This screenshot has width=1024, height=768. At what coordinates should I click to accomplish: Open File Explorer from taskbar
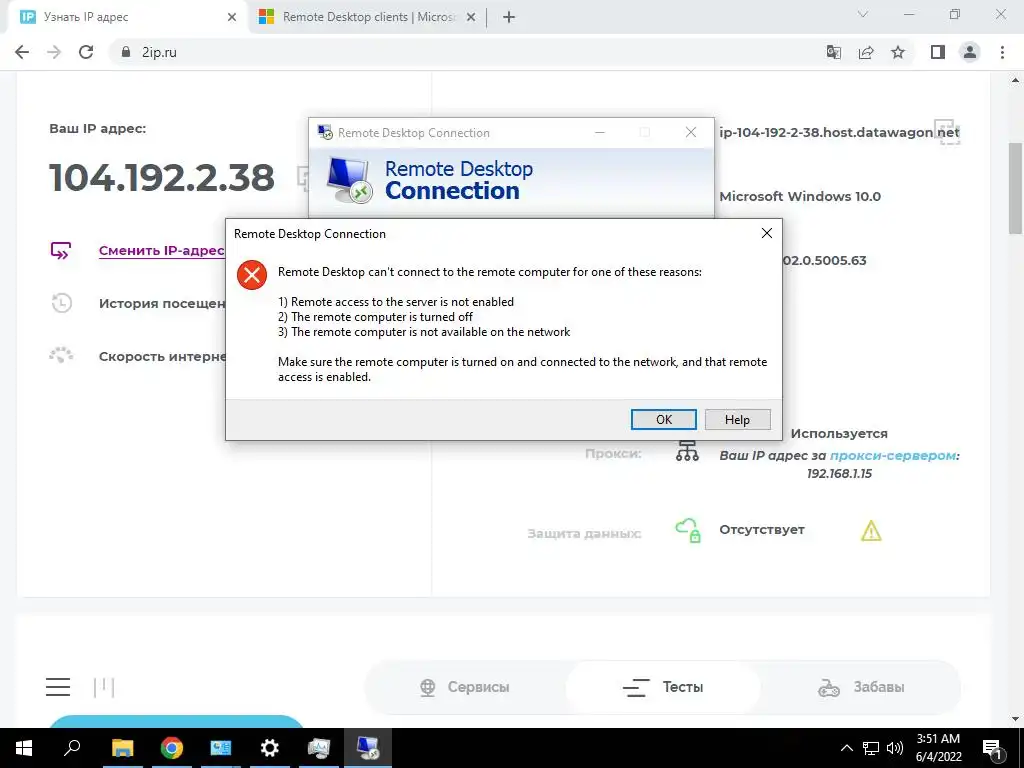(122, 748)
